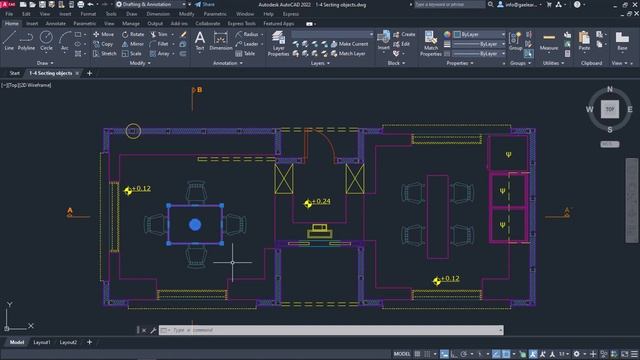Click the Erase tool in Modify panel
Image resolution: width=640 pixels, height=360 pixels.
click(x=183, y=34)
